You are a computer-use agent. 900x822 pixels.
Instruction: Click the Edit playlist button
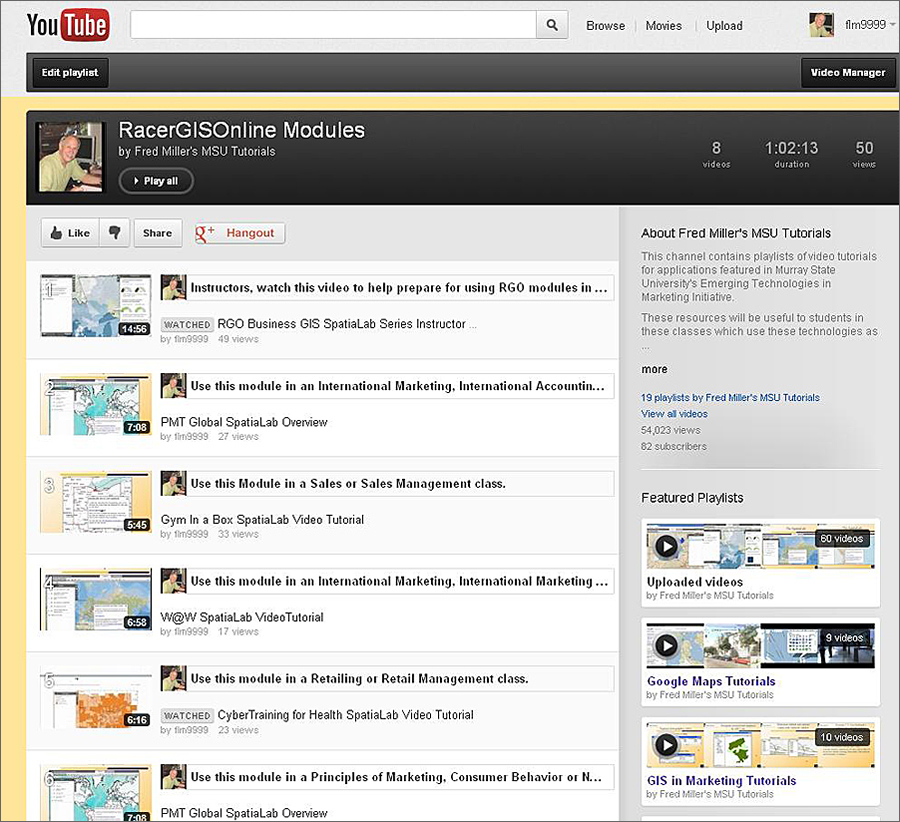(x=70, y=73)
